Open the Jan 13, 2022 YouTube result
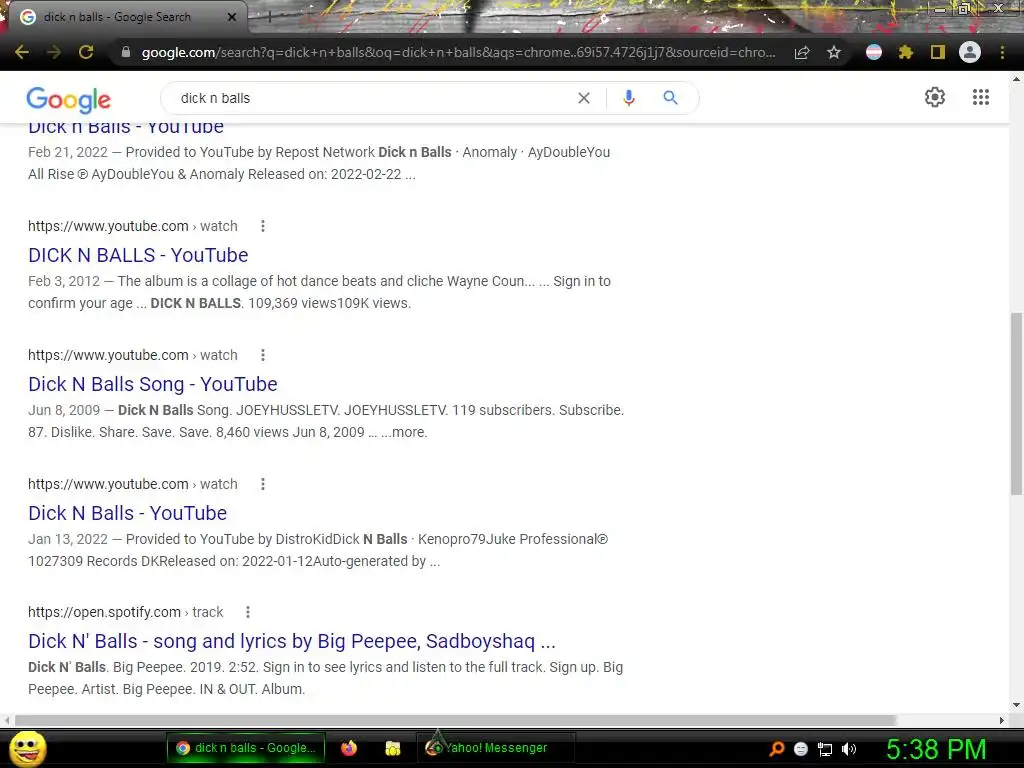 pyautogui.click(x=127, y=513)
